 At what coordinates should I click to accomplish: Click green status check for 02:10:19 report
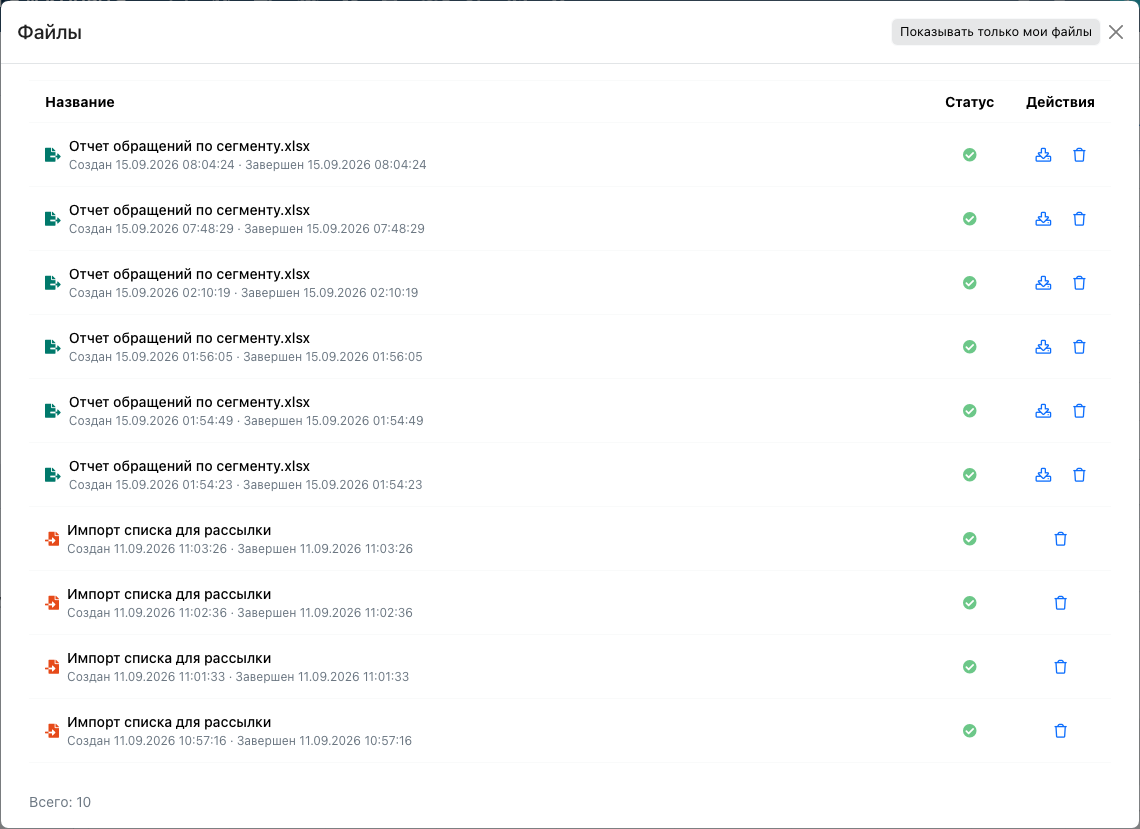click(x=970, y=283)
